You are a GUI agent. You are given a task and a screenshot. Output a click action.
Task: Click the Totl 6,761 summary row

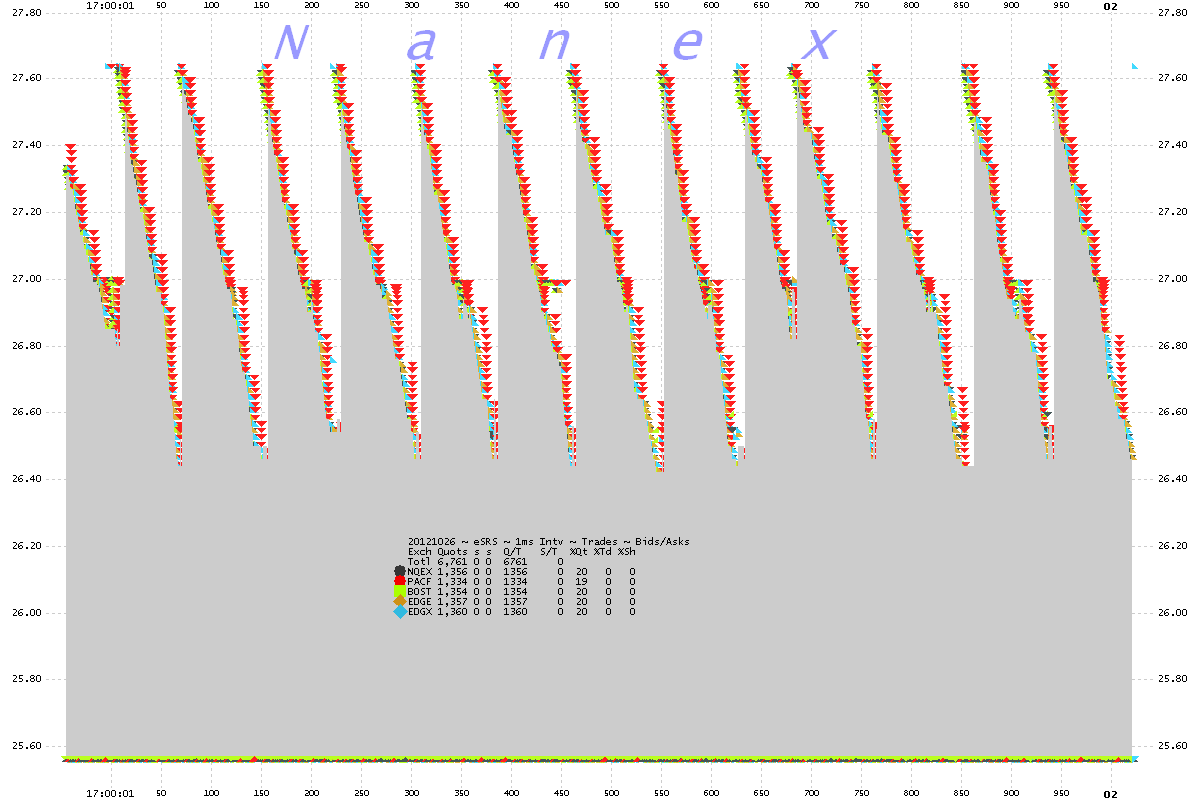486,562
